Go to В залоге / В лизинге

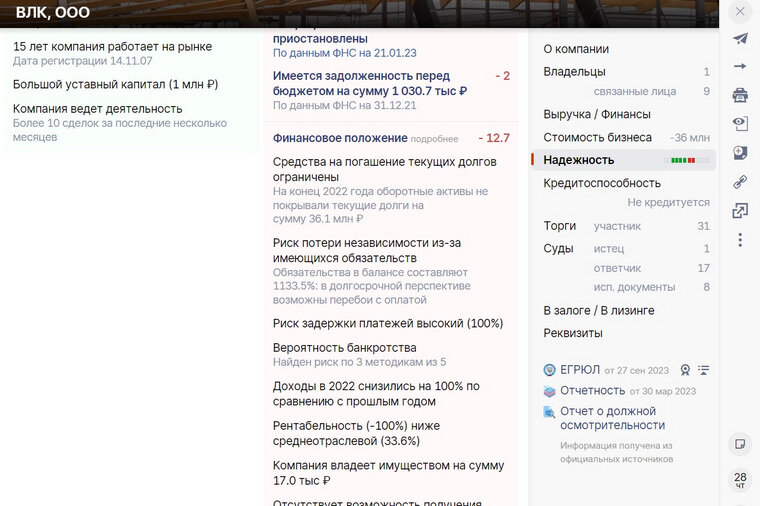[x=599, y=311]
